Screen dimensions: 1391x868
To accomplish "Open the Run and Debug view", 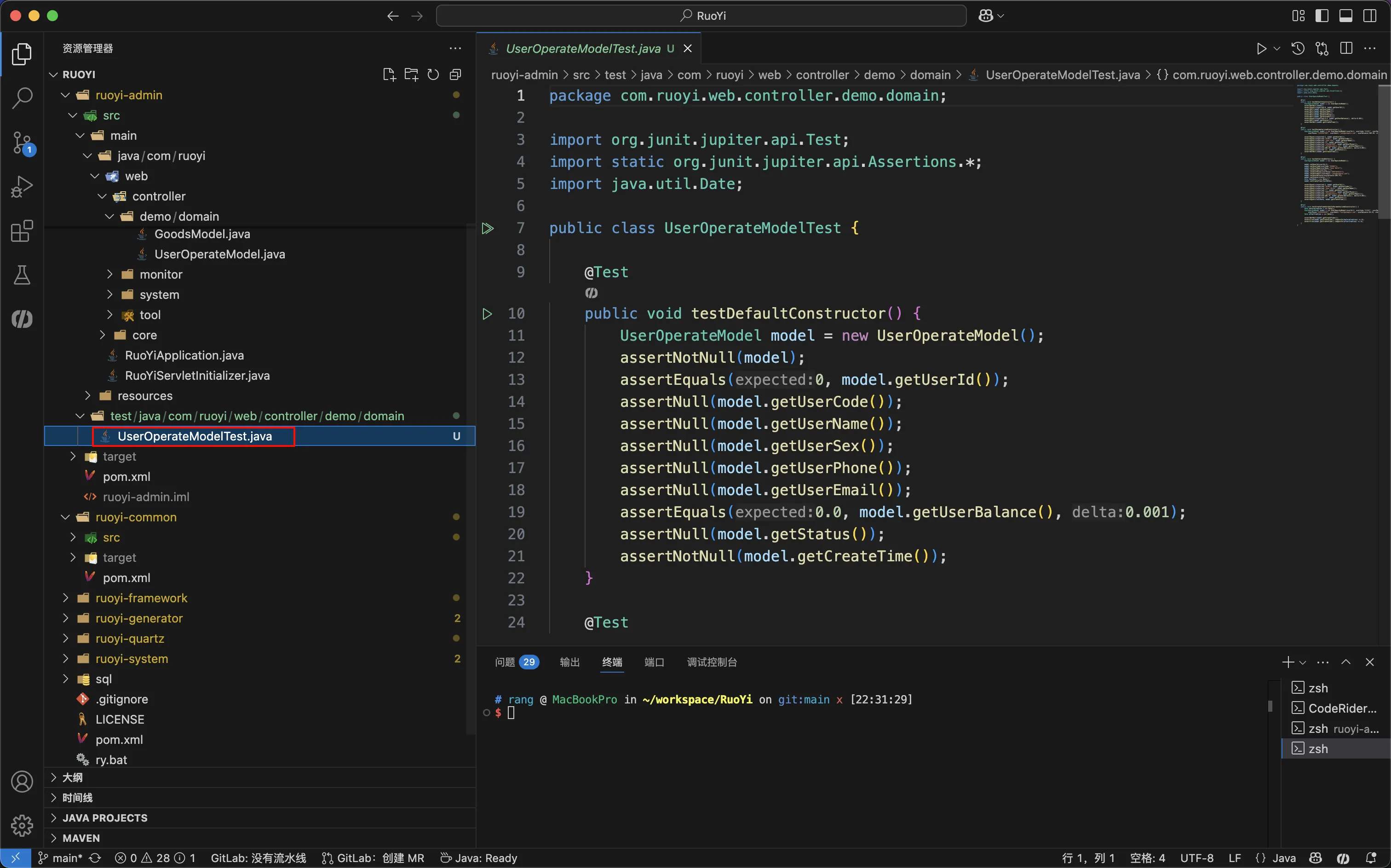I will [x=22, y=187].
